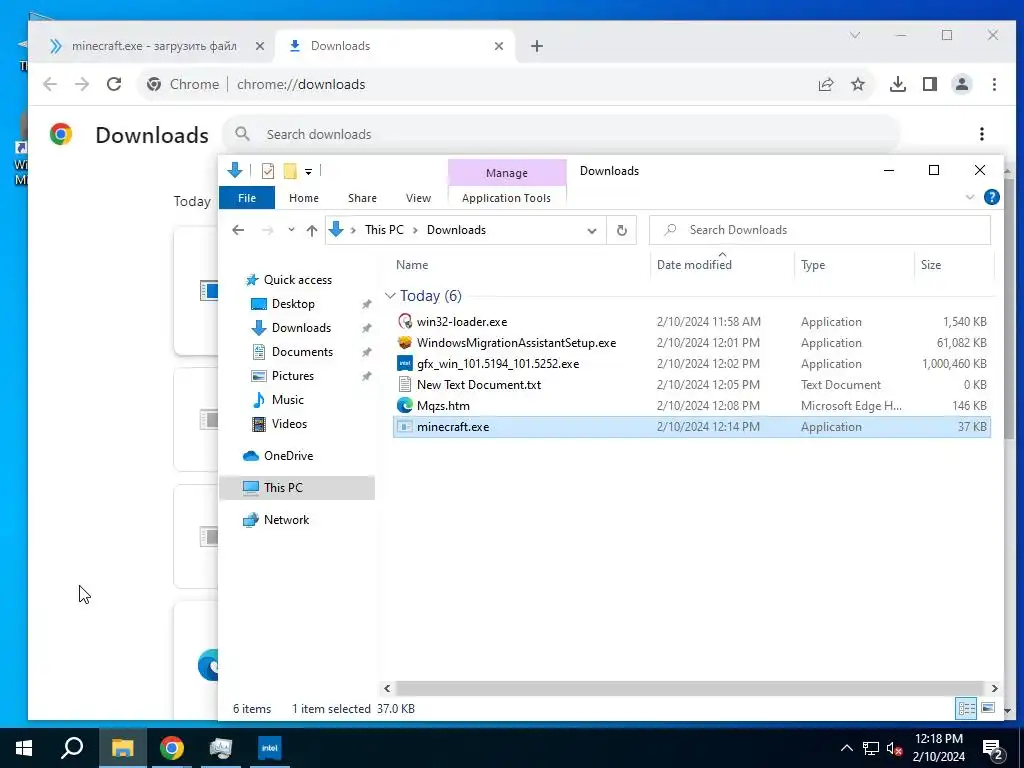Click the Chrome back arrow button
This screenshot has height=768, width=1024.
pos(50,84)
